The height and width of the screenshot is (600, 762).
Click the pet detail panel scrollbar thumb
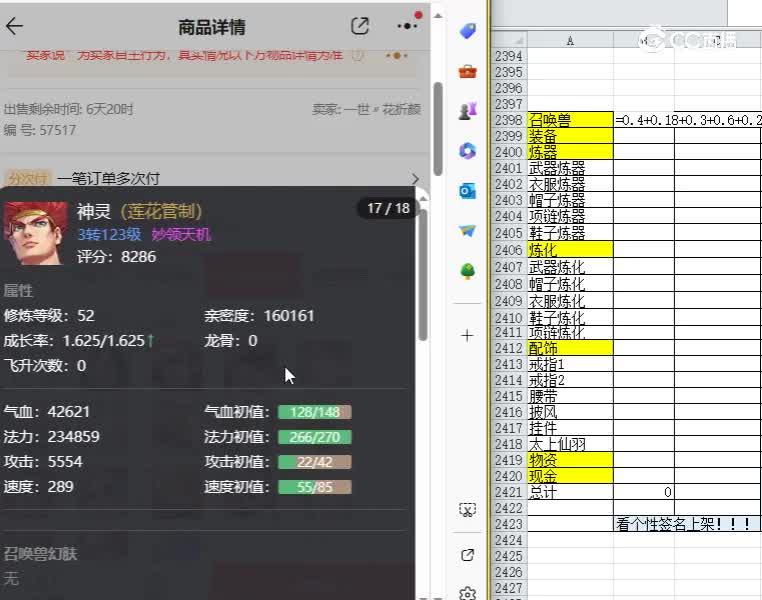pyautogui.click(x=422, y=275)
